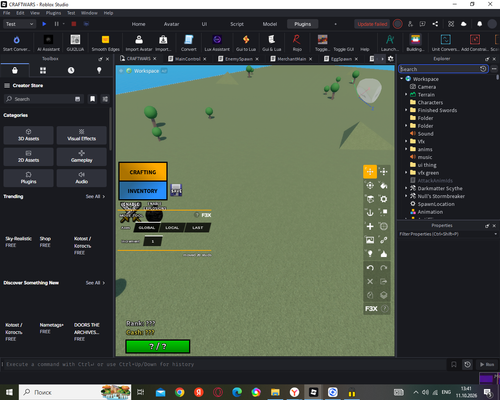Expand the anims folder
Screen dimensions: 500x400
[x=406, y=149]
